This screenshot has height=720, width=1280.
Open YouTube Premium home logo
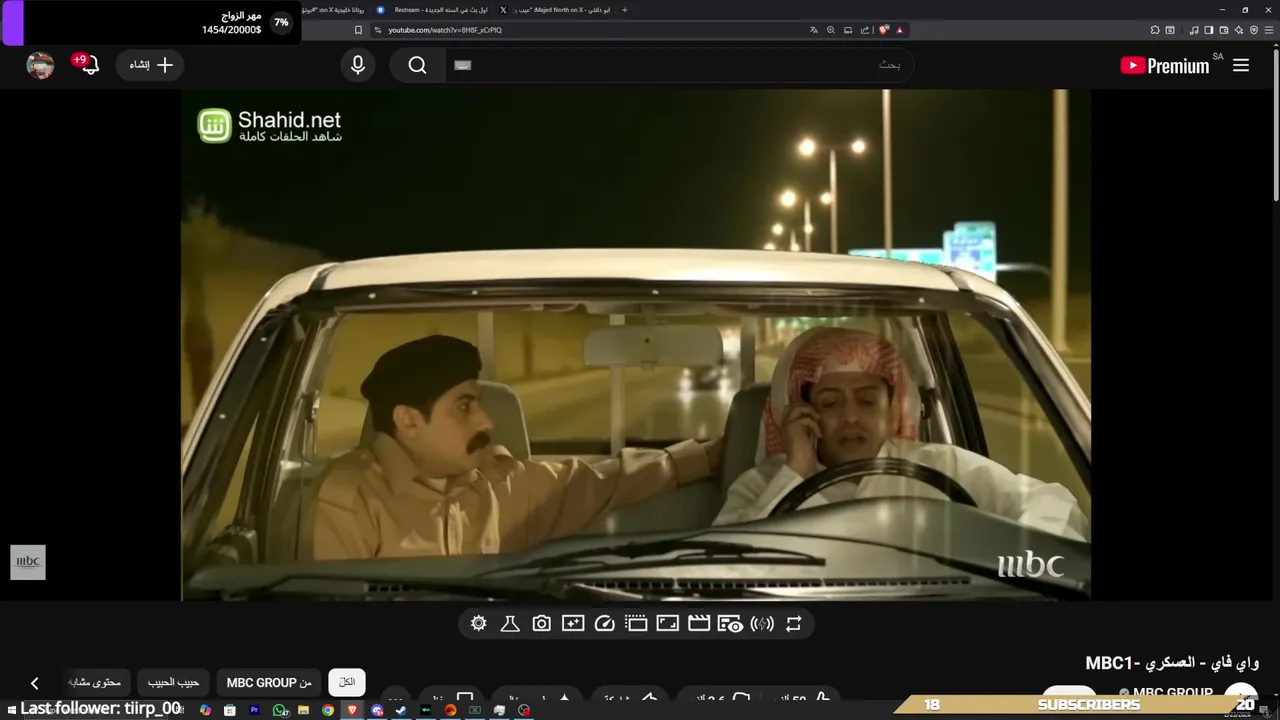pyautogui.click(x=1164, y=66)
